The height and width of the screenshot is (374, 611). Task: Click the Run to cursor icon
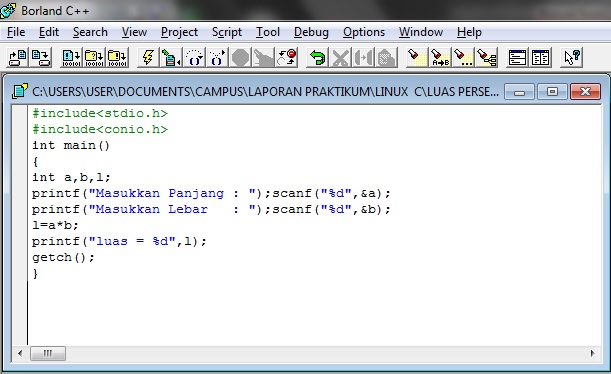(x=171, y=58)
